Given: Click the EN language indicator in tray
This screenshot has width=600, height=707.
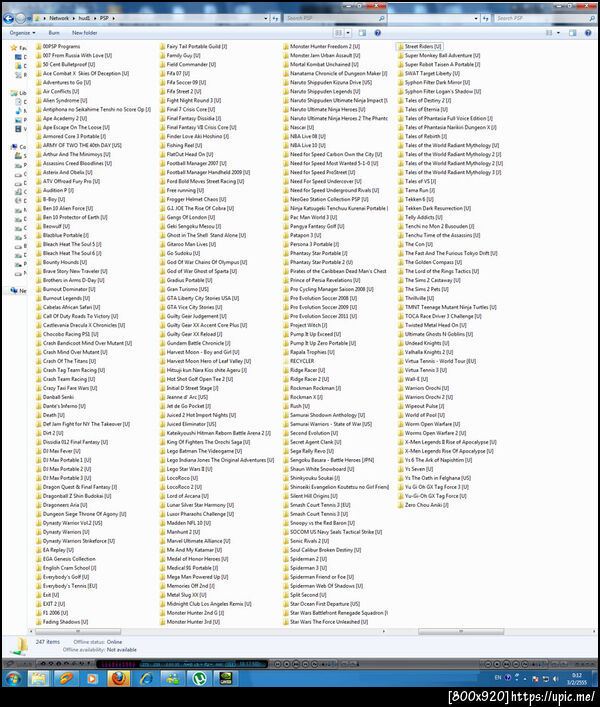Looking at the screenshot, I should (x=498, y=678).
